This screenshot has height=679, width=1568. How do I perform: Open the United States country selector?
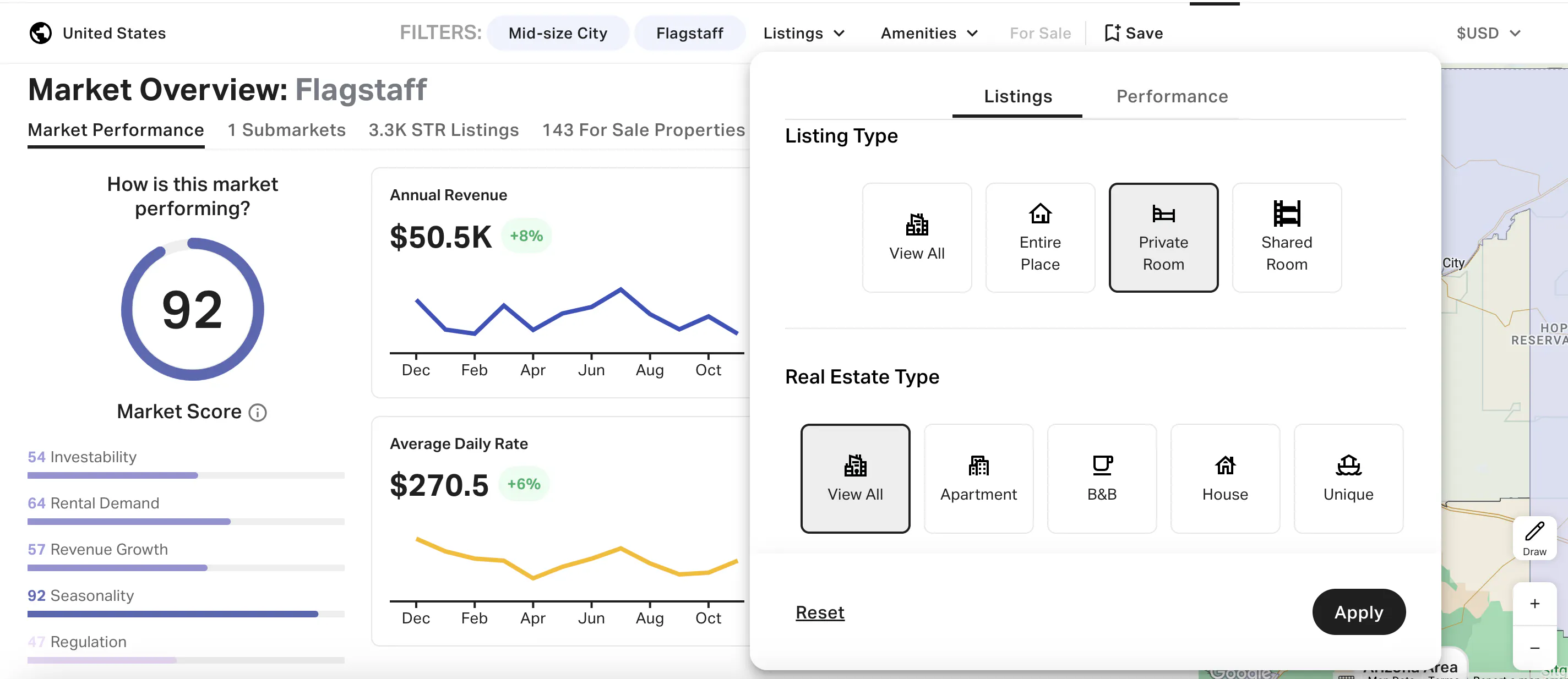click(x=97, y=33)
